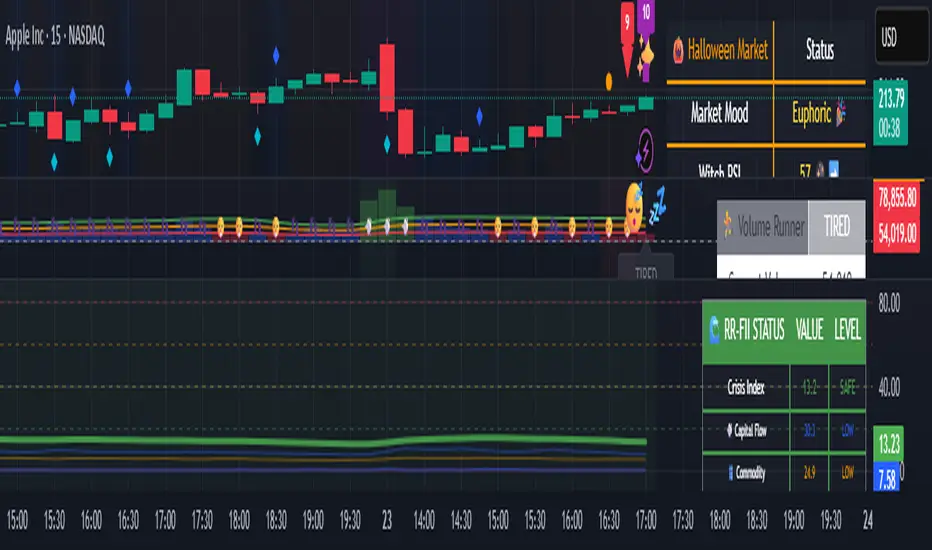Screen dimensions: 932x550
Task: Click the Status column header
Action: coord(820,51)
